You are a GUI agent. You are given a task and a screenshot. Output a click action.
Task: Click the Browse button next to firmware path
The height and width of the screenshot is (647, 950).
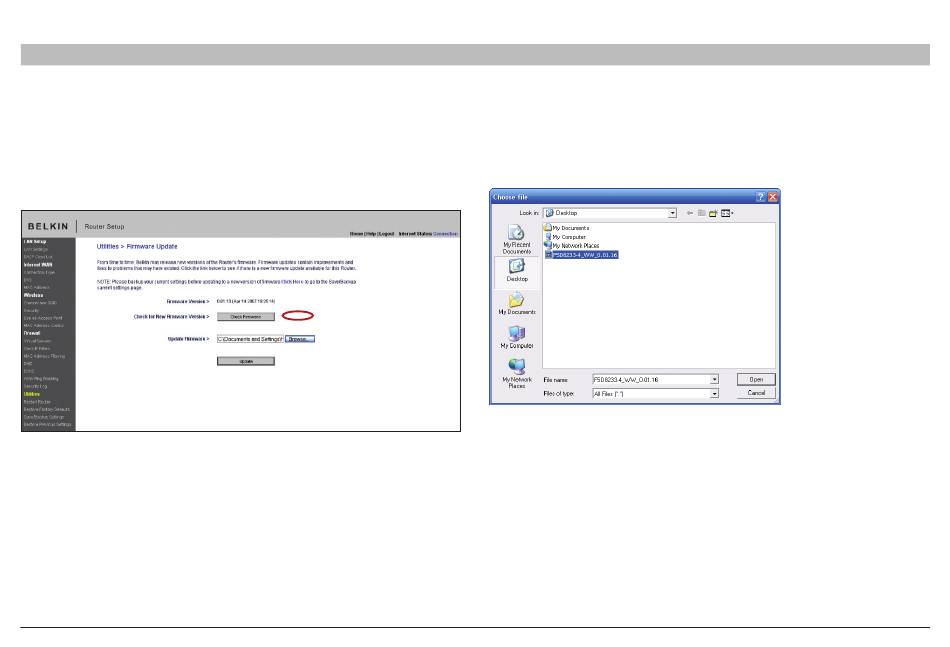(x=300, y=339)
